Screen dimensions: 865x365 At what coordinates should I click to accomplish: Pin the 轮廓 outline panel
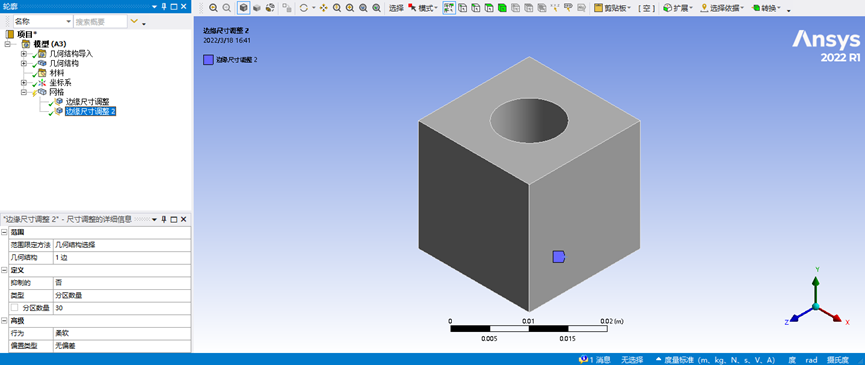point(164,6)
